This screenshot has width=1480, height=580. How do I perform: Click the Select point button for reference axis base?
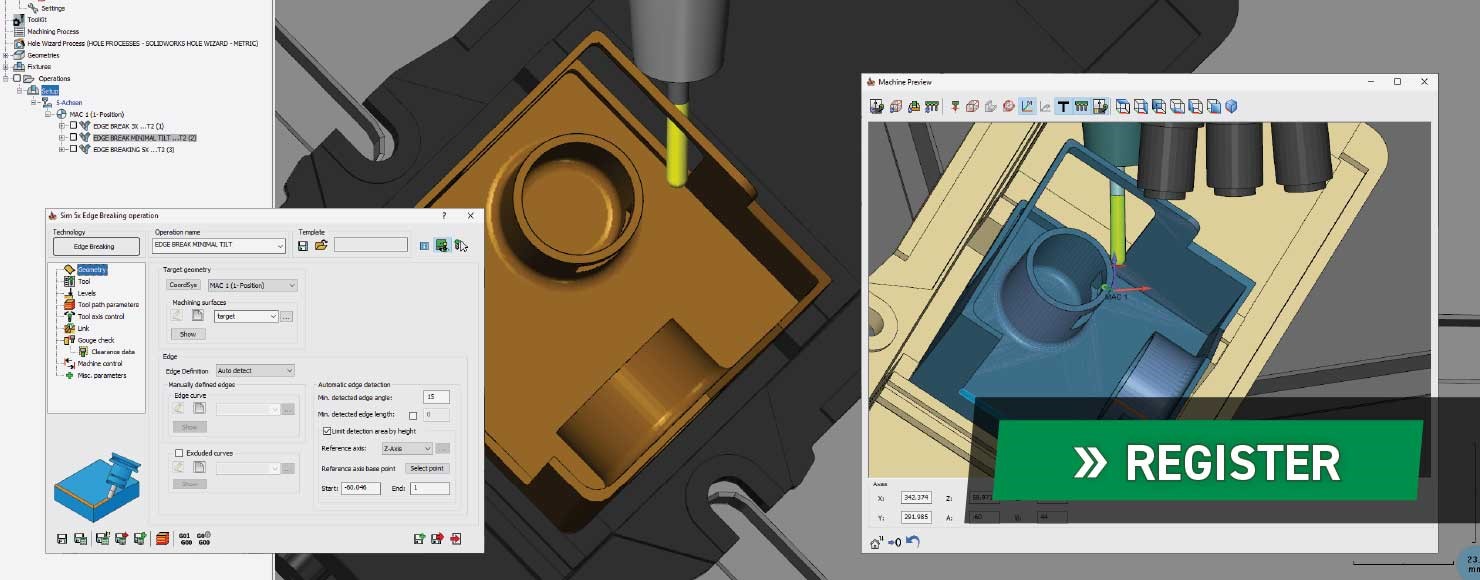(427, 468)
